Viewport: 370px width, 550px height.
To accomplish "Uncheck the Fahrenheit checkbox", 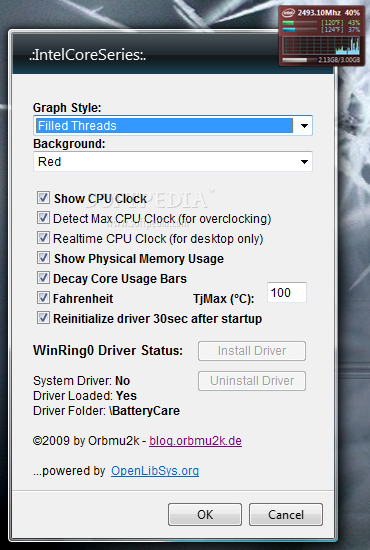I will pyautogui.click(x=43, y=298).
